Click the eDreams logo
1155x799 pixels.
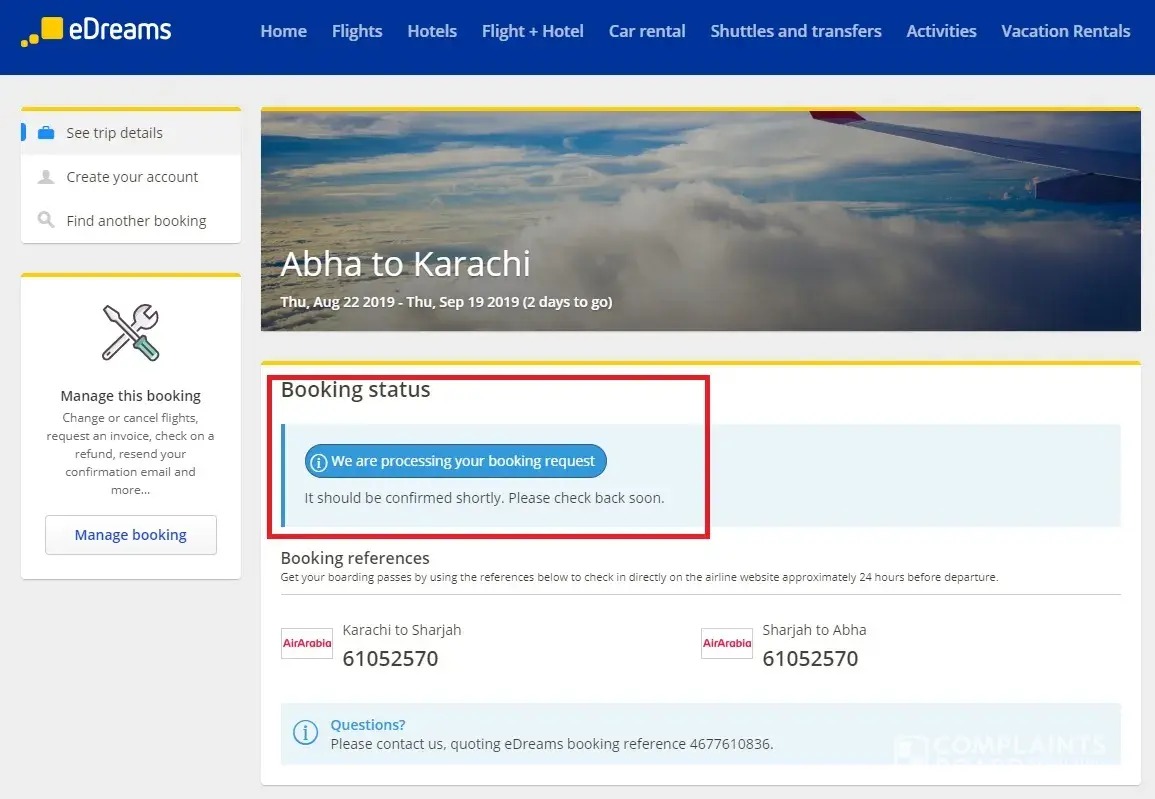click(96, 31)
